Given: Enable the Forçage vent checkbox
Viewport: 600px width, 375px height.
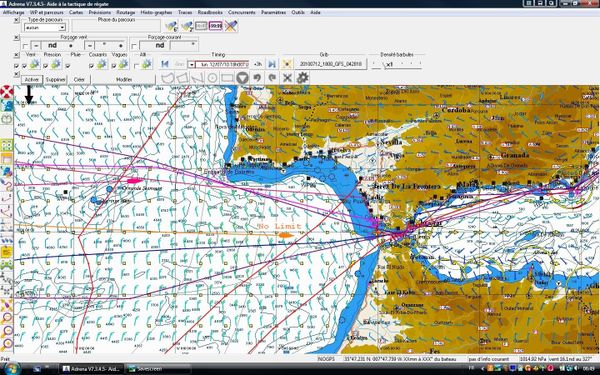Looking at the screenshot, I should (x=26, y=46).
